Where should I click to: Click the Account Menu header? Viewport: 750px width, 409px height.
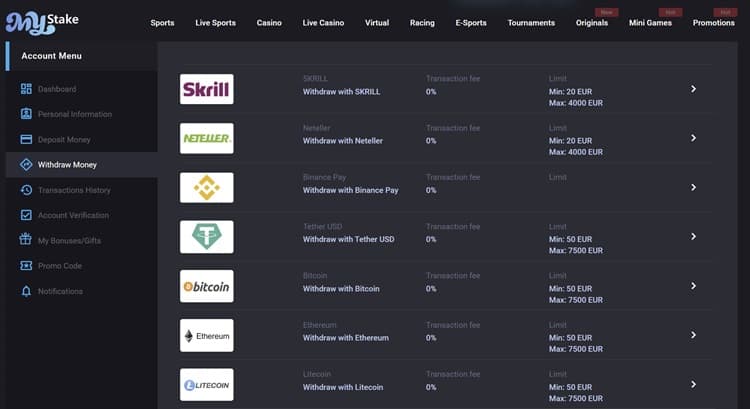pyautogui.click(x=51, y=56)
